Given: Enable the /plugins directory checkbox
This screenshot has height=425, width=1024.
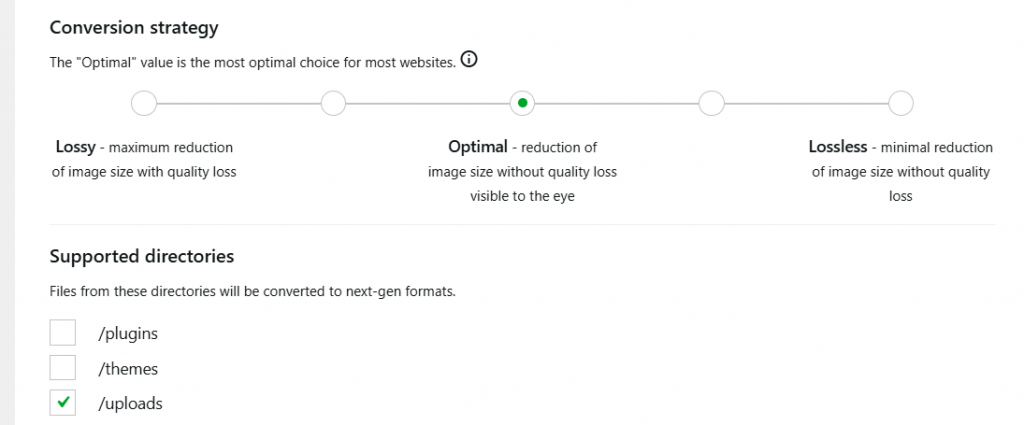Looking at the screenshot, I should tap(63, 333).
